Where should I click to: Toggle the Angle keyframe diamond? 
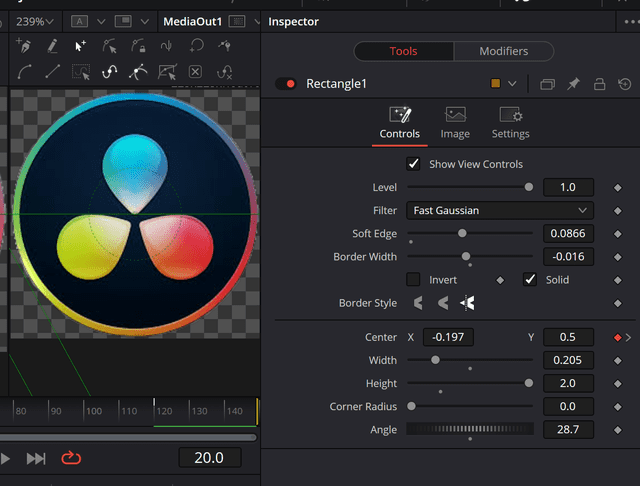(x=618, y=430)
